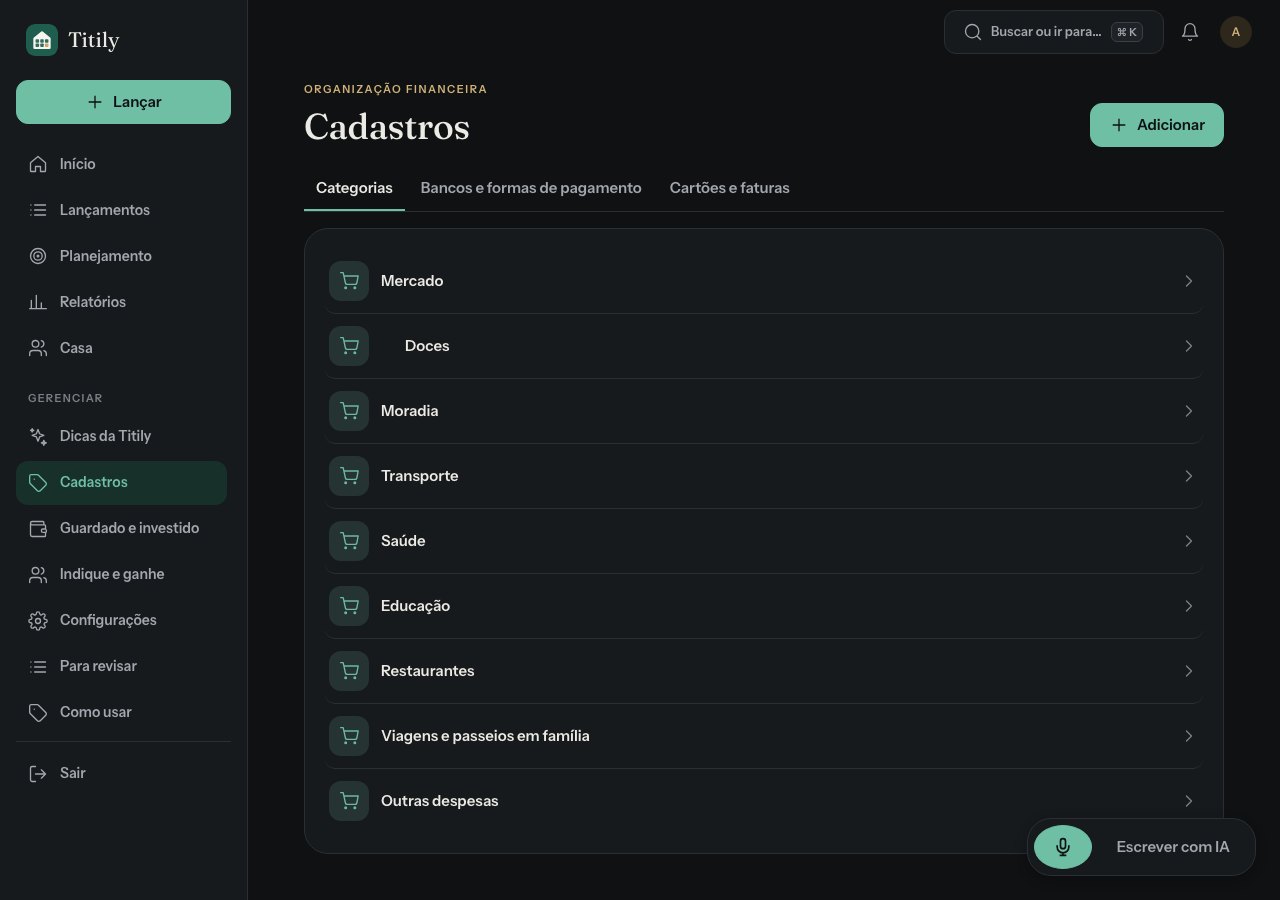Switch to Cartões e faturas tab
1280x900 pixels.
(730, 188)
